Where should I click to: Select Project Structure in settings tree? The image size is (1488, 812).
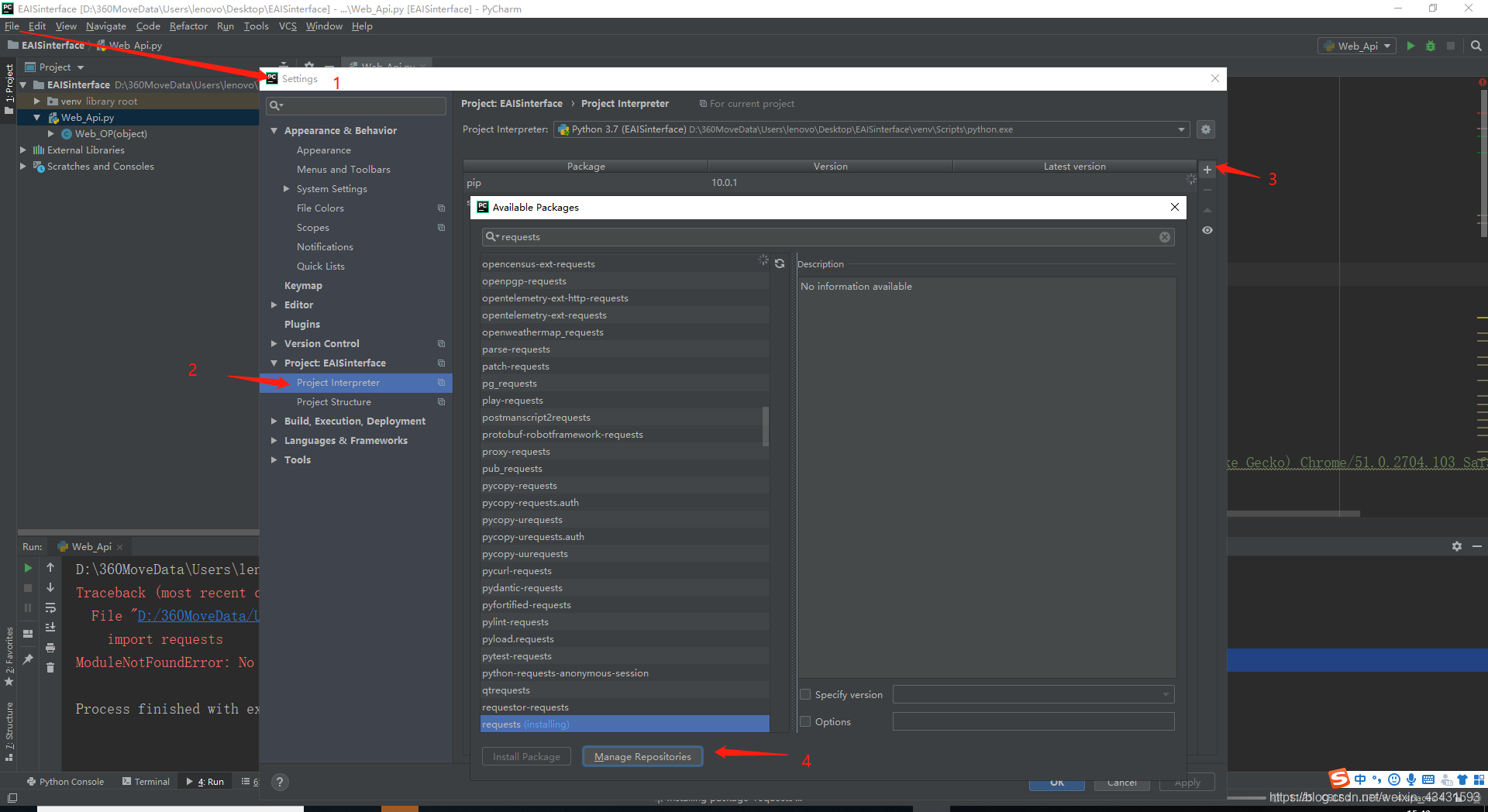tap(334, 402)
